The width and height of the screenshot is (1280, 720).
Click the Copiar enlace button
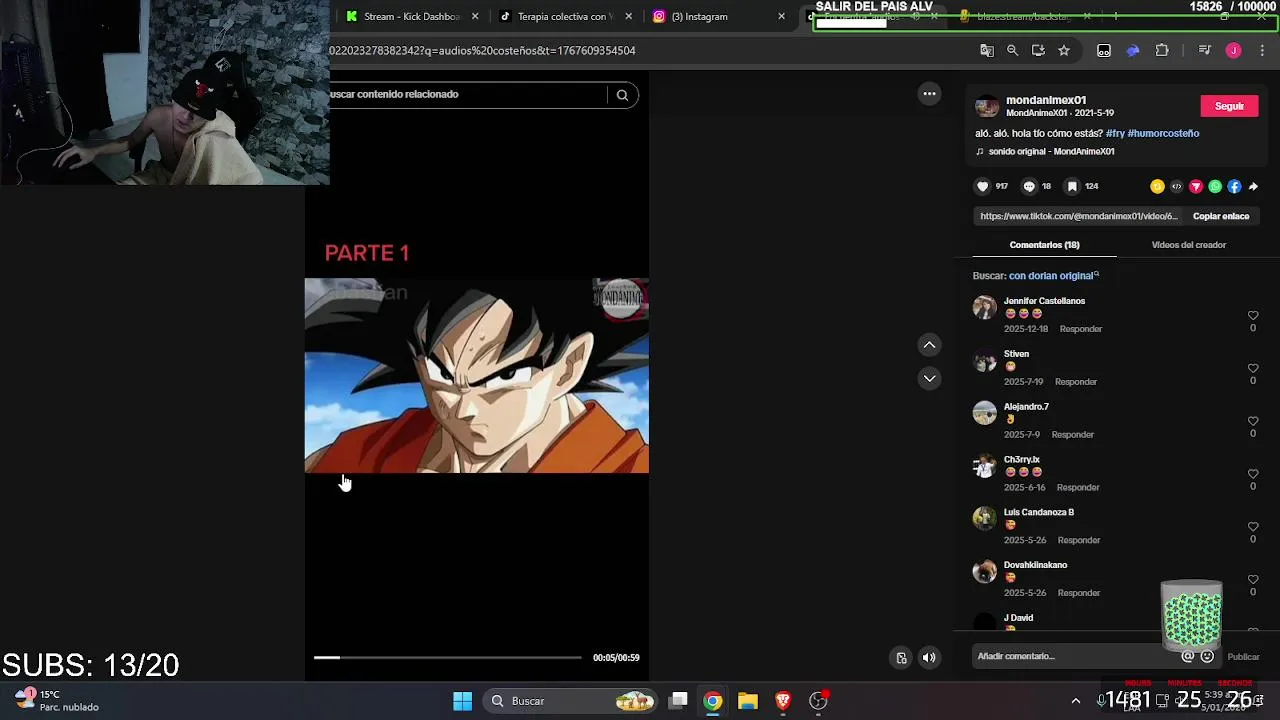[1221, 216]
